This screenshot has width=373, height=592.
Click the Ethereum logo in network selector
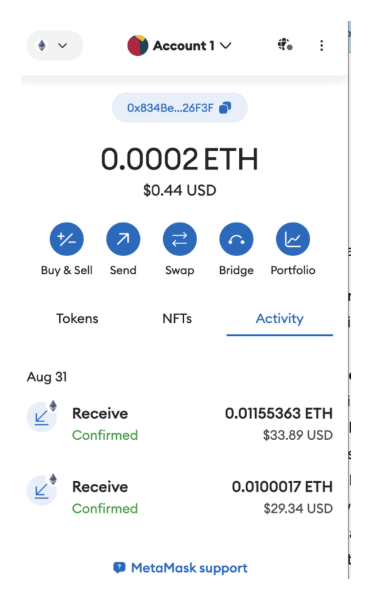click(42, 46)
